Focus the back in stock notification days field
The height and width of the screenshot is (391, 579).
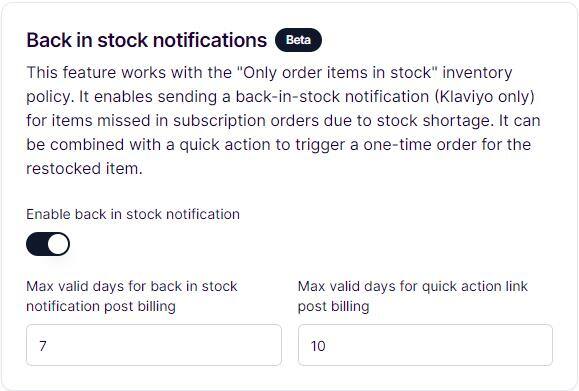pos(154,345)
